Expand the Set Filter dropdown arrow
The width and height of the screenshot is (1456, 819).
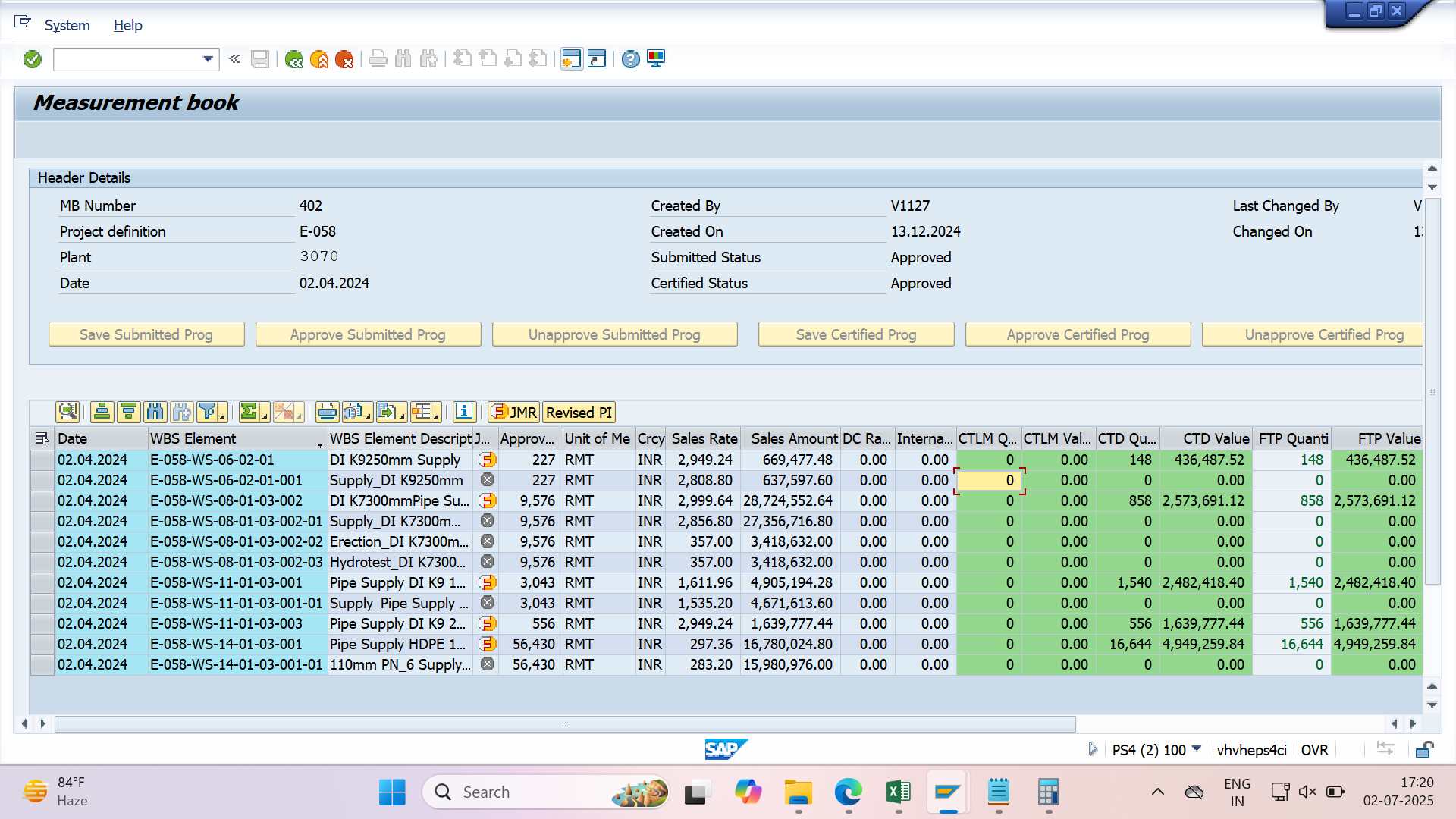(x=222, y=415)
